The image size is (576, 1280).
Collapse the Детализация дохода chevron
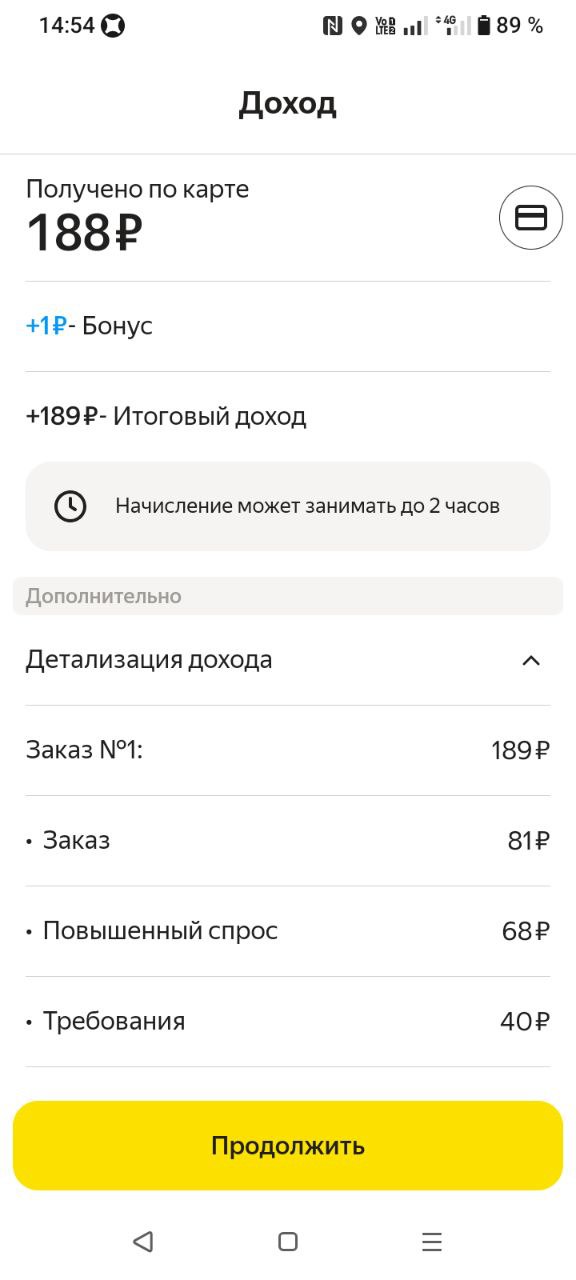(x=531, y=660)
